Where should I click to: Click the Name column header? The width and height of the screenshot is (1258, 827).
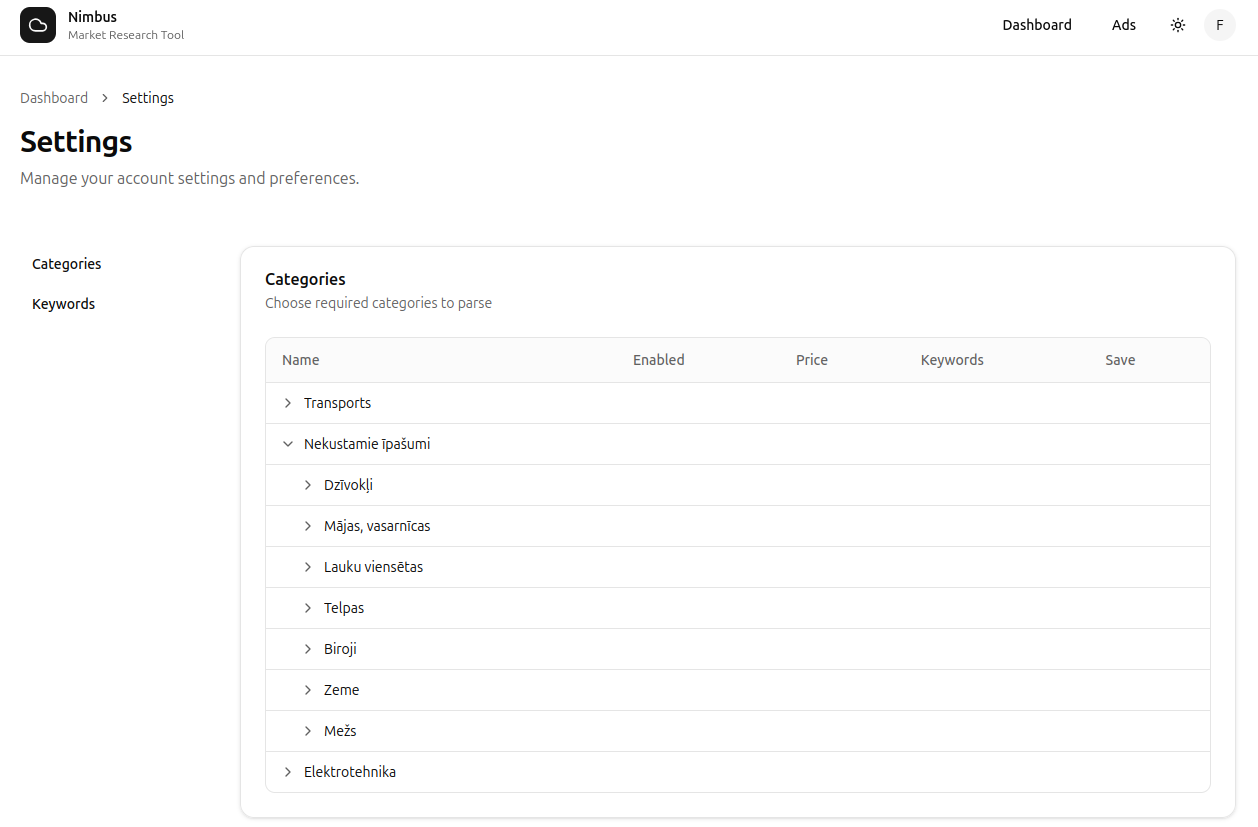(301, 360)
